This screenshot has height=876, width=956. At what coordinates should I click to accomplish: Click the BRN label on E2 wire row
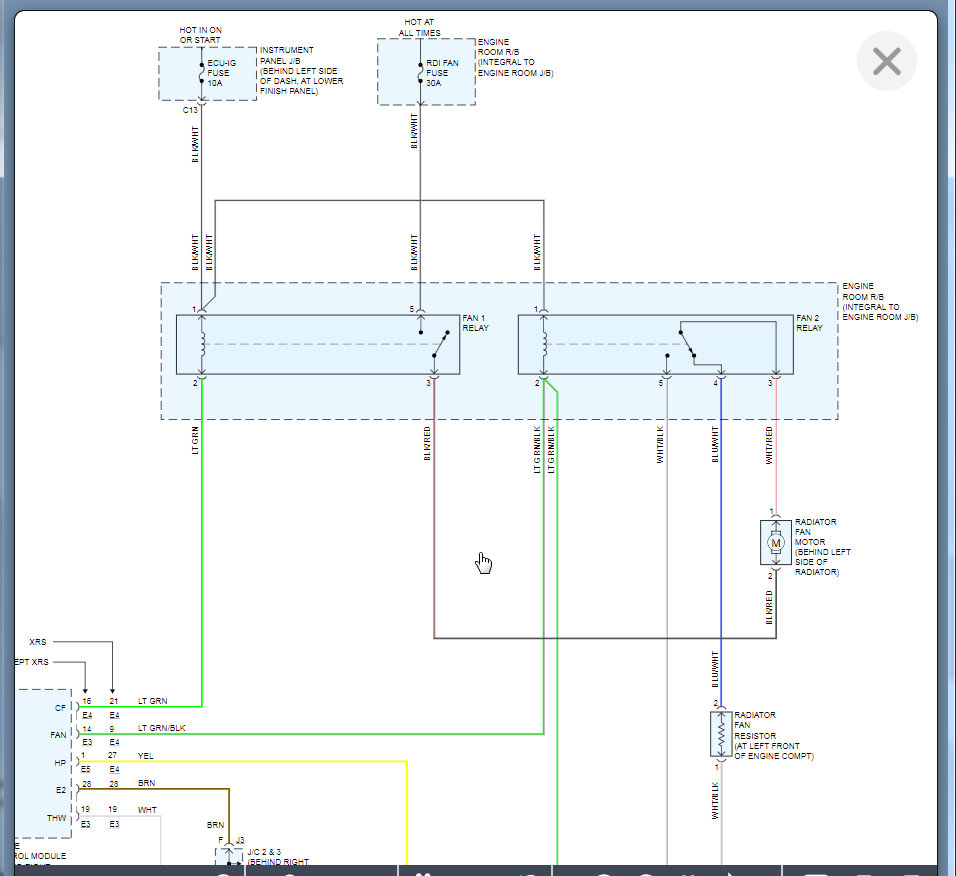146,783
